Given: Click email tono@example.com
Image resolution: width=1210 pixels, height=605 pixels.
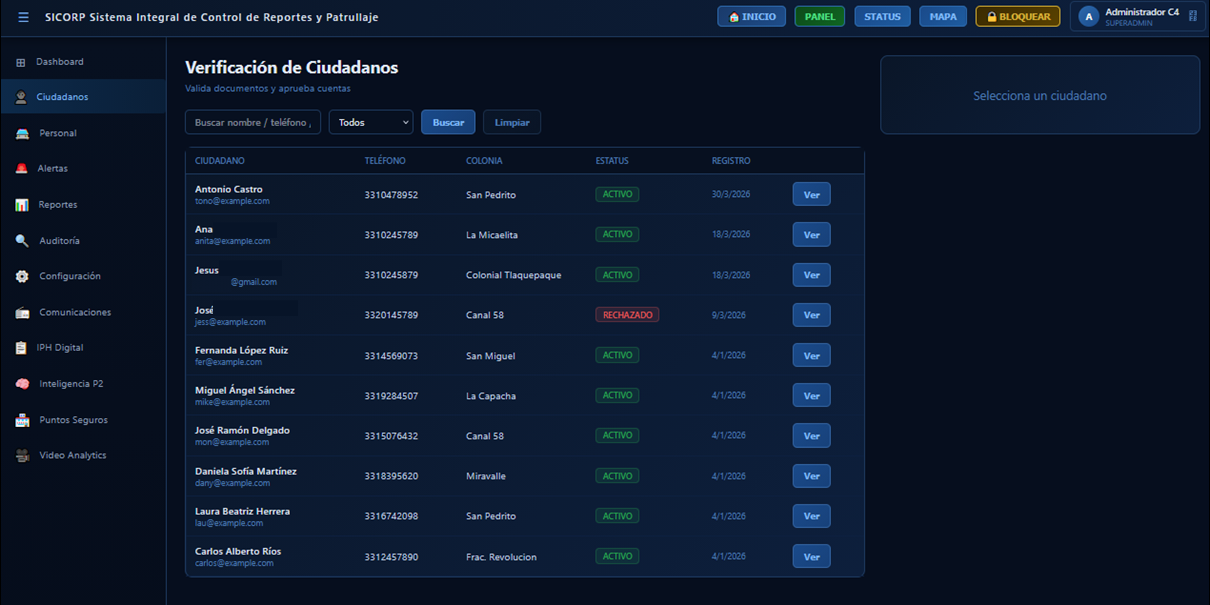Looking at the screenshot, I should click(x=232, y=201).
